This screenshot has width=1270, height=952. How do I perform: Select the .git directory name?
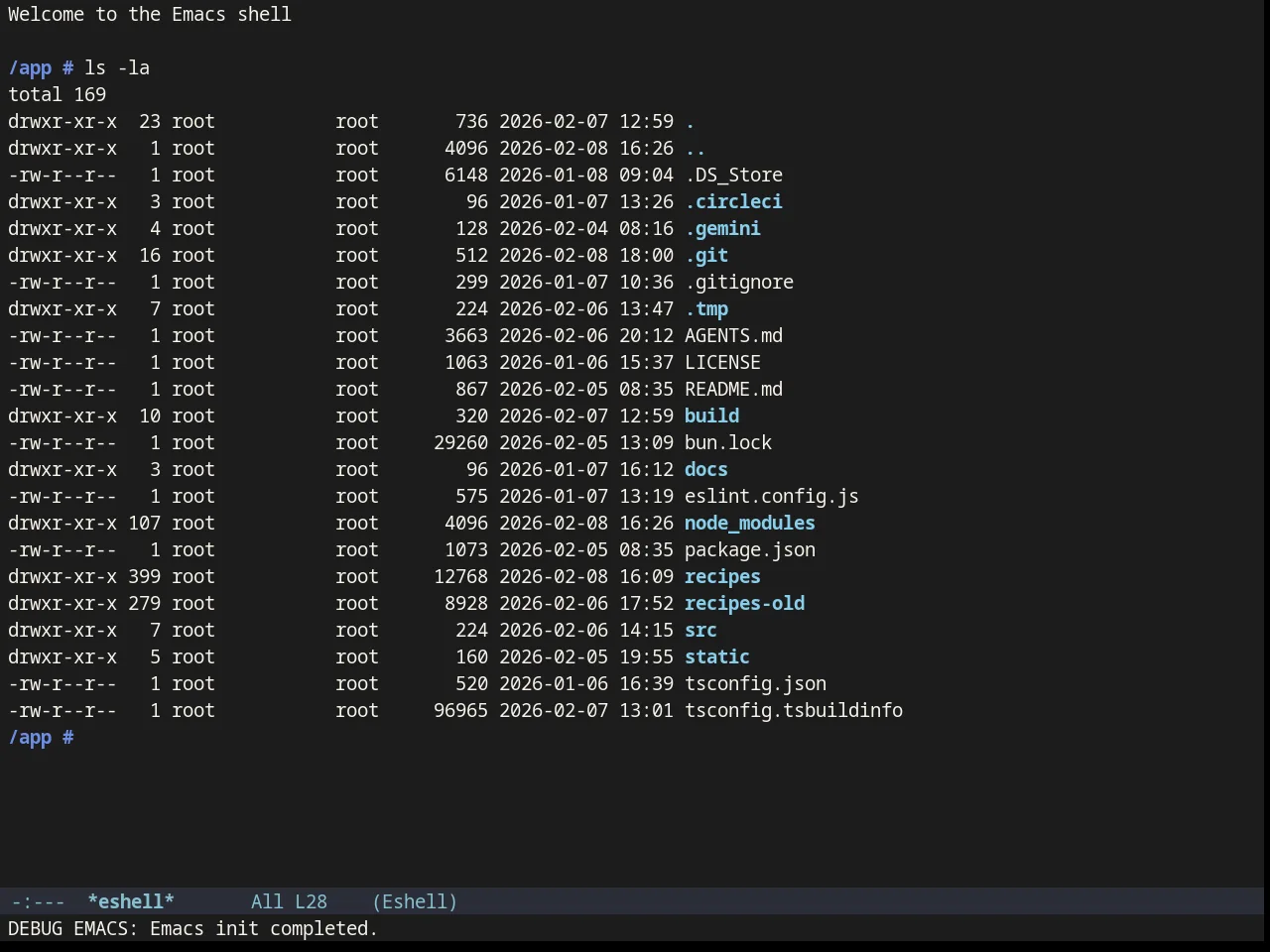pos(706,255)
